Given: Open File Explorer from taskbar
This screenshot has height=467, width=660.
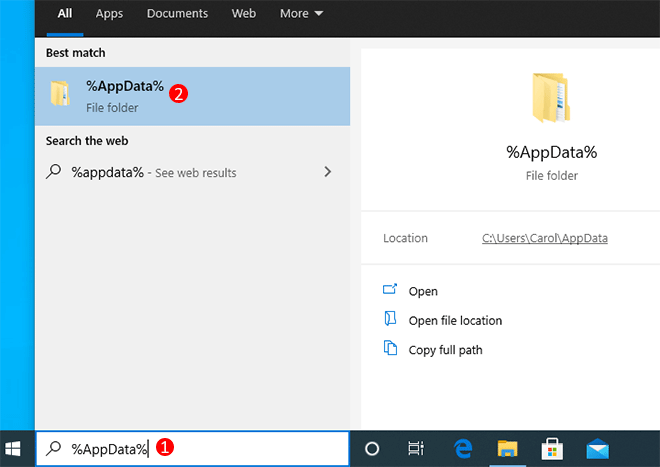Looking at the screenshot, I should (507, 449).
